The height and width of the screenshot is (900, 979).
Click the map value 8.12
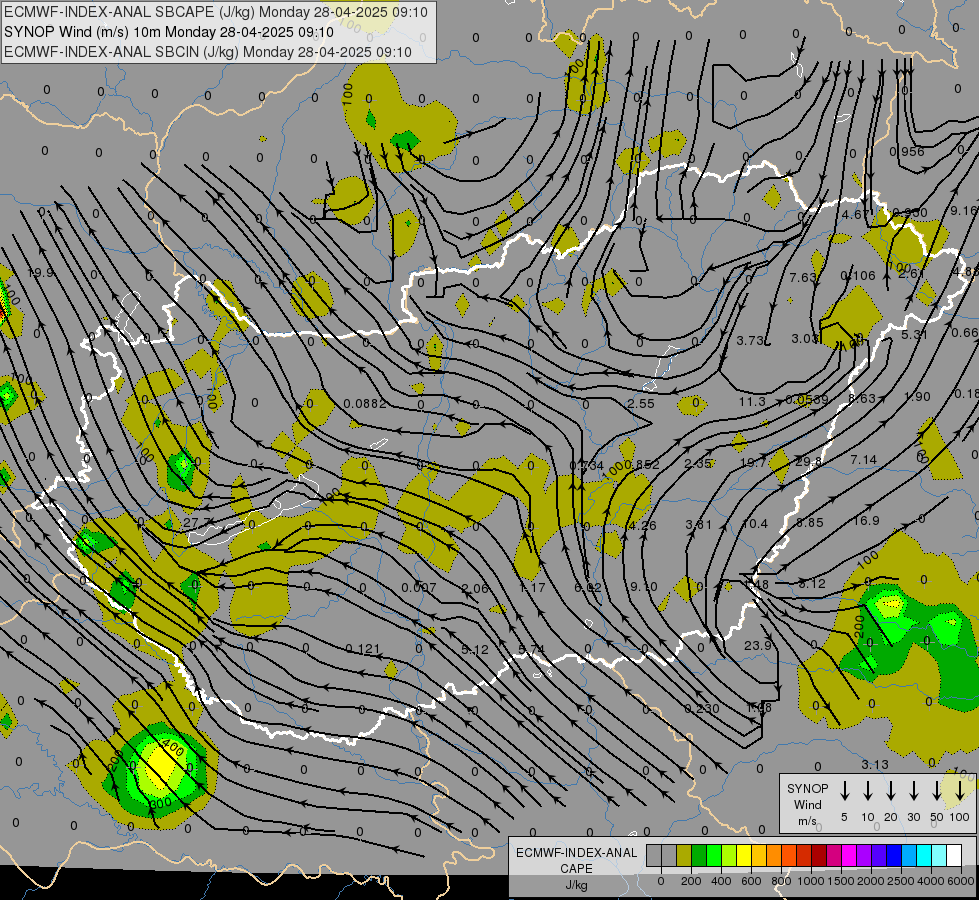[x=812, y=583]
